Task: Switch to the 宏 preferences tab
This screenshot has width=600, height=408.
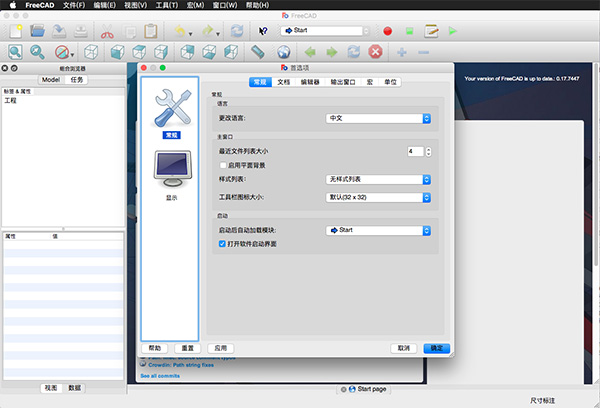Action: [370, 82]
